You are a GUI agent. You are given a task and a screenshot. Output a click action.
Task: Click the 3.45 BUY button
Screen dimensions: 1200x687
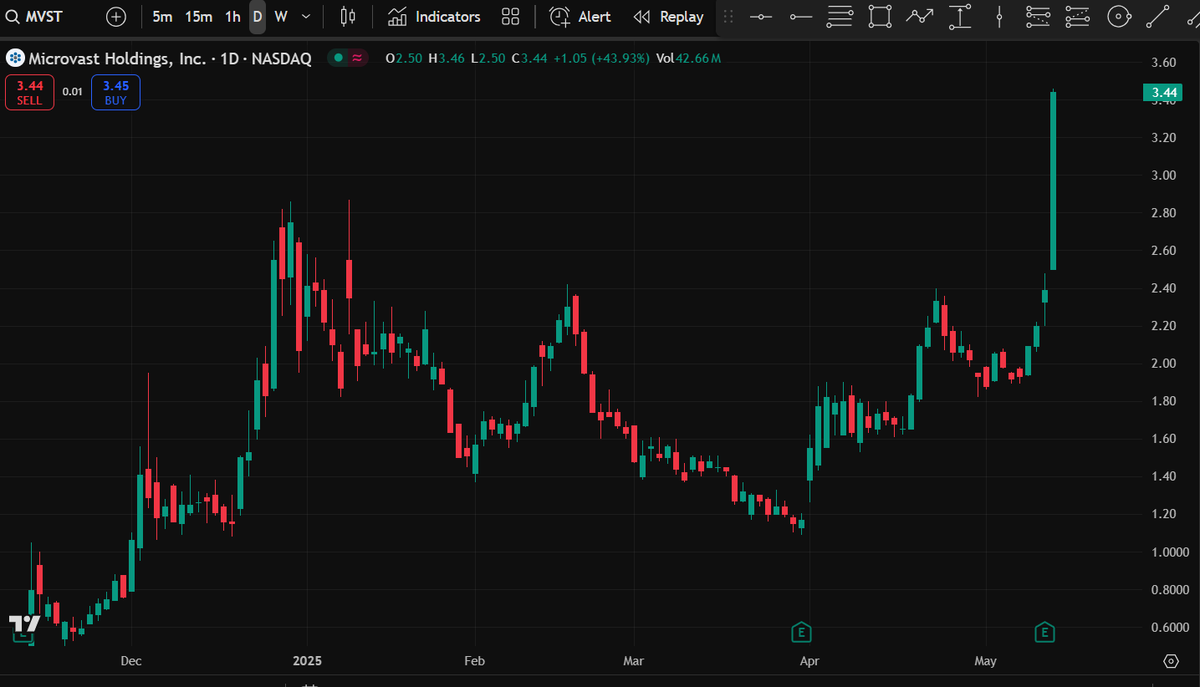(116, 93)
